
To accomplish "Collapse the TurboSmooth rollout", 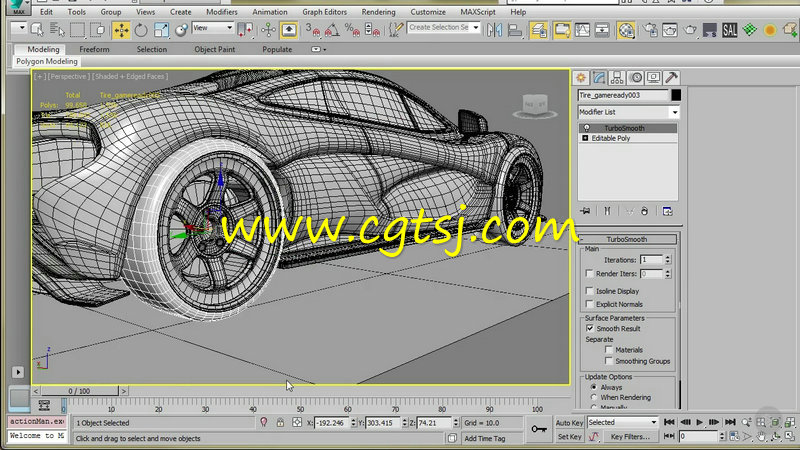I will tap(627, 239).
